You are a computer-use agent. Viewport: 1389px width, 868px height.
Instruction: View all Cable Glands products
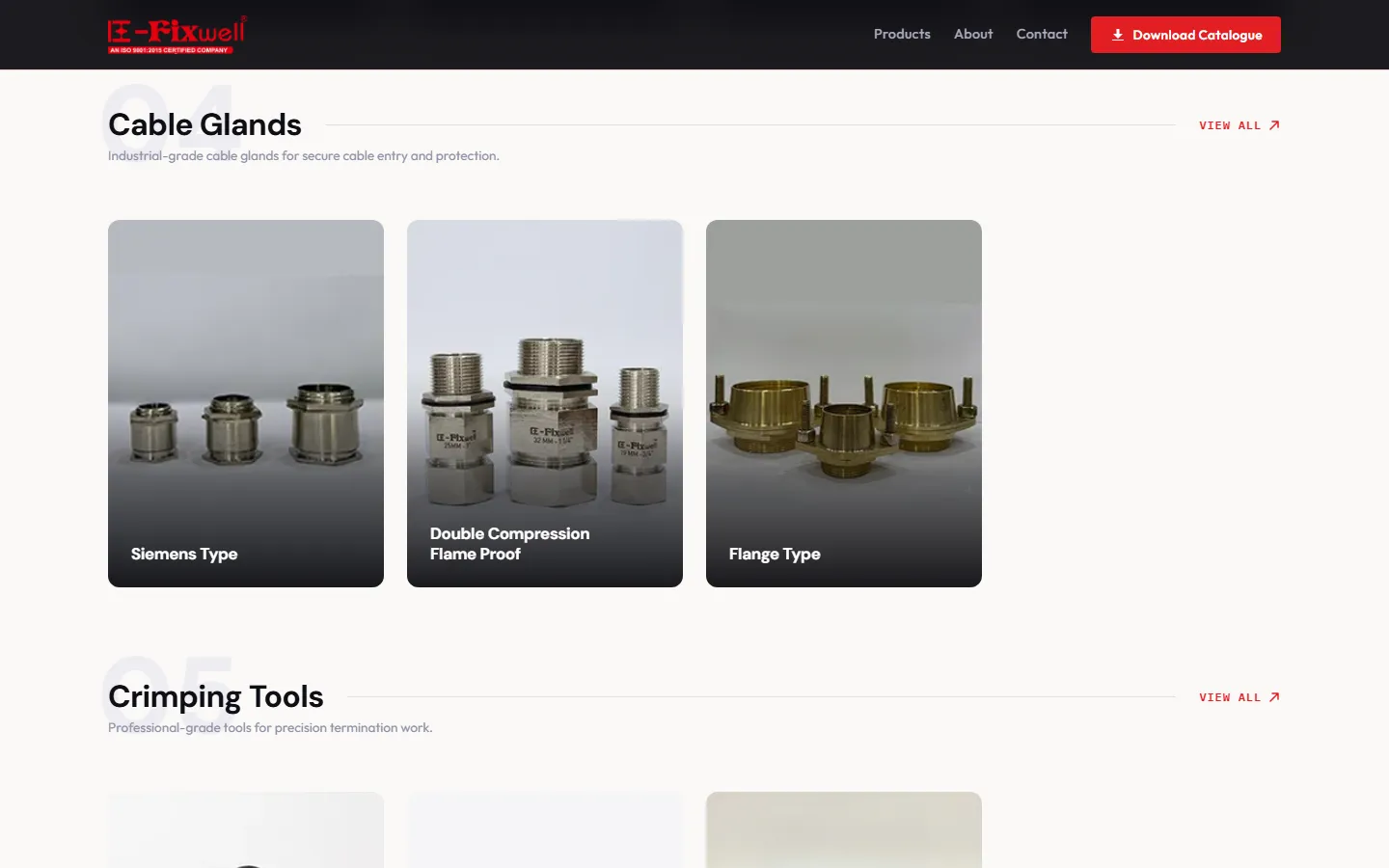1239,125
